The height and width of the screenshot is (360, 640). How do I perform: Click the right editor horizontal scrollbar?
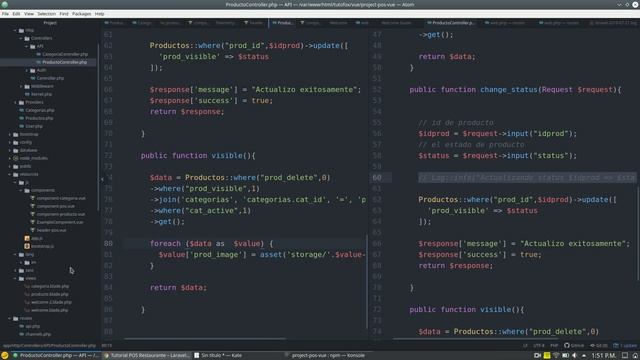(x=477, y=339)
